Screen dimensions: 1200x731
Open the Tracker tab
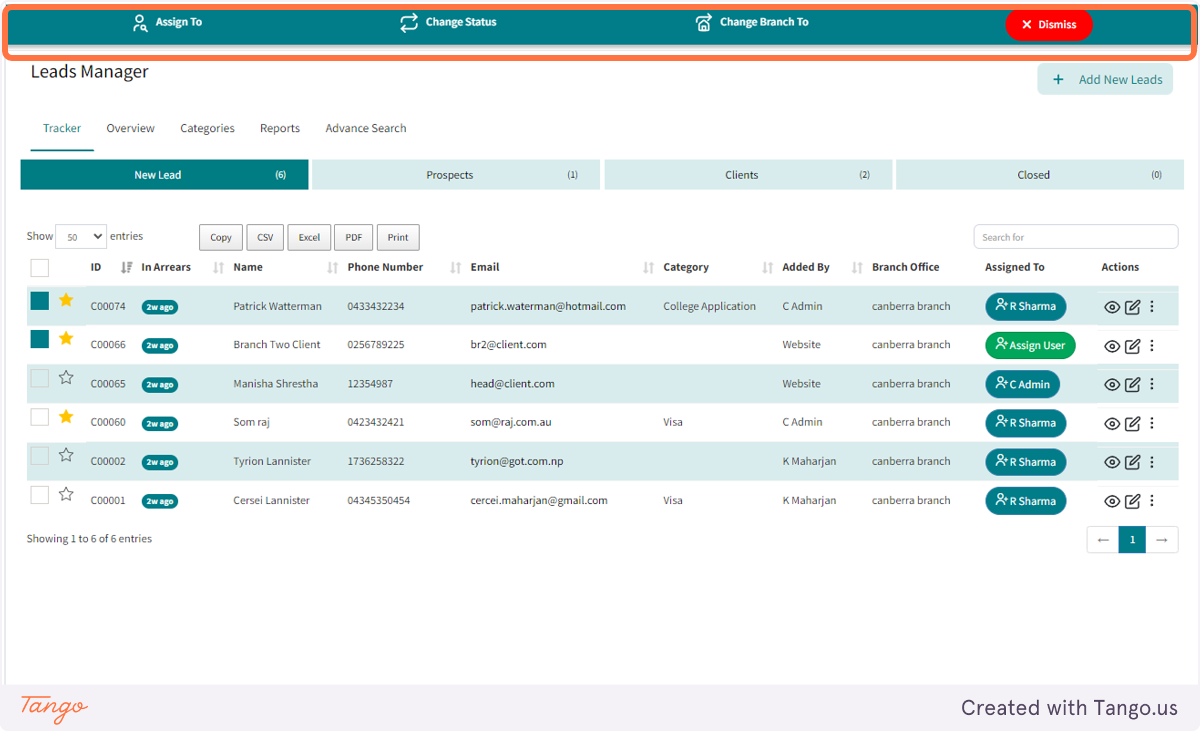tap(62, 128)
